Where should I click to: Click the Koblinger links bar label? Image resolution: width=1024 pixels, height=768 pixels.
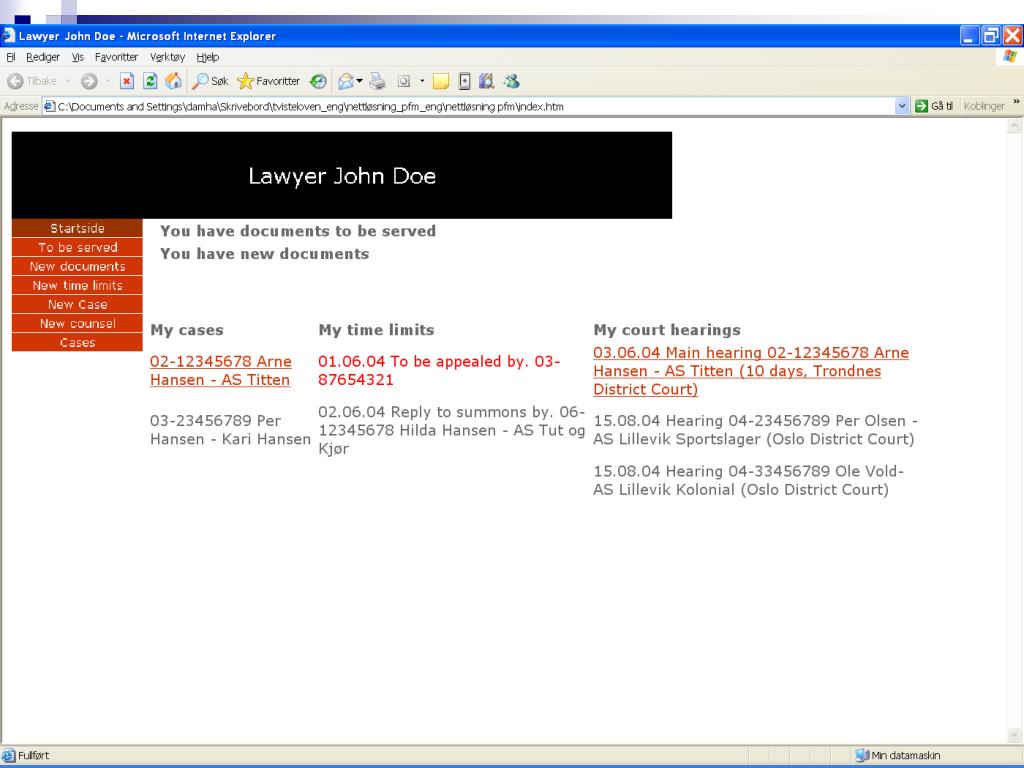[984, 106]
